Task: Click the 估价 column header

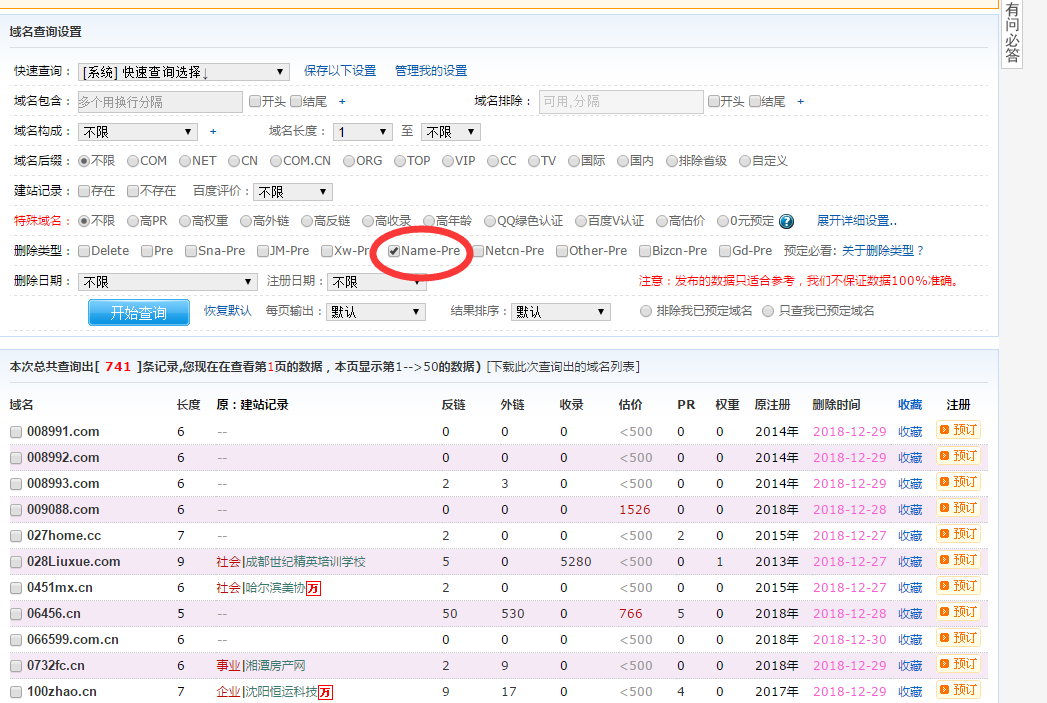Action: [630, 405]
